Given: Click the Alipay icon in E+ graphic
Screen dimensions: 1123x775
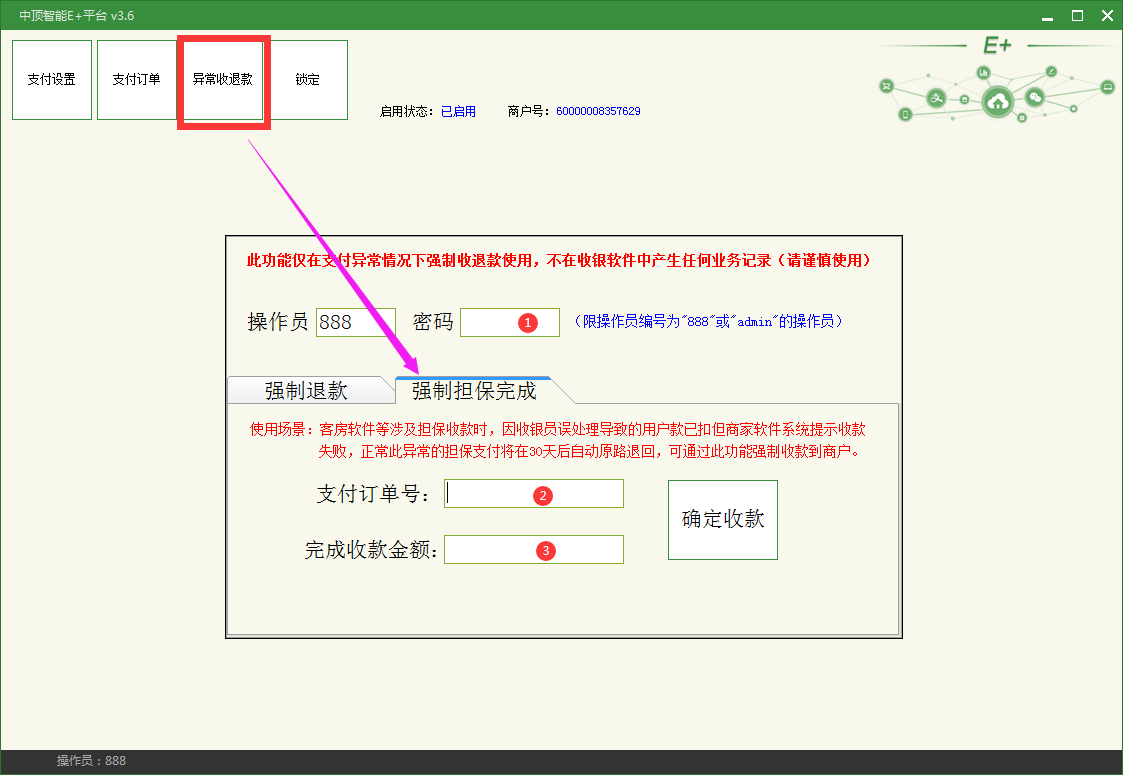Looking at the screenshot, I should (936, 98).
